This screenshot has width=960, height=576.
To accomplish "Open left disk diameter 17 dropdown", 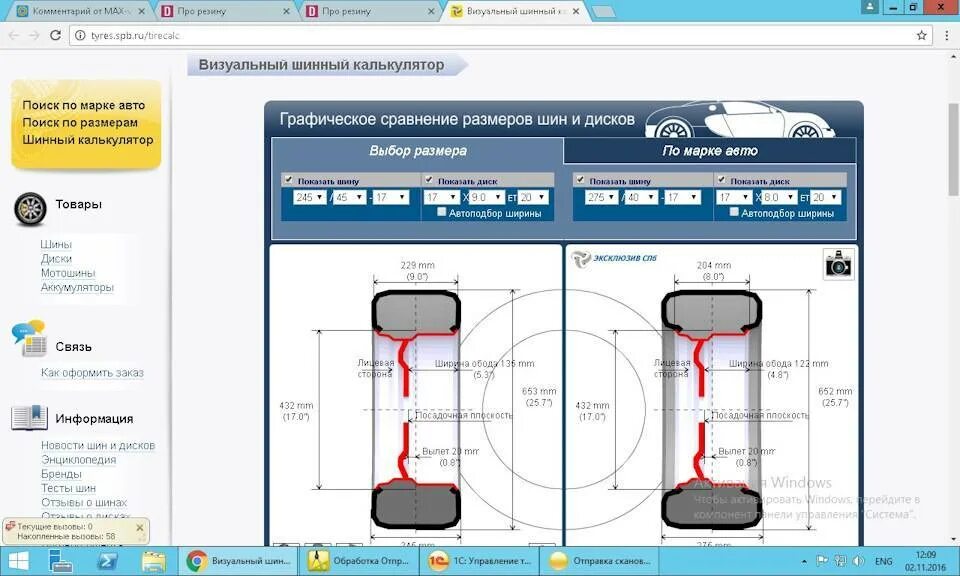I will click(442, 197).
